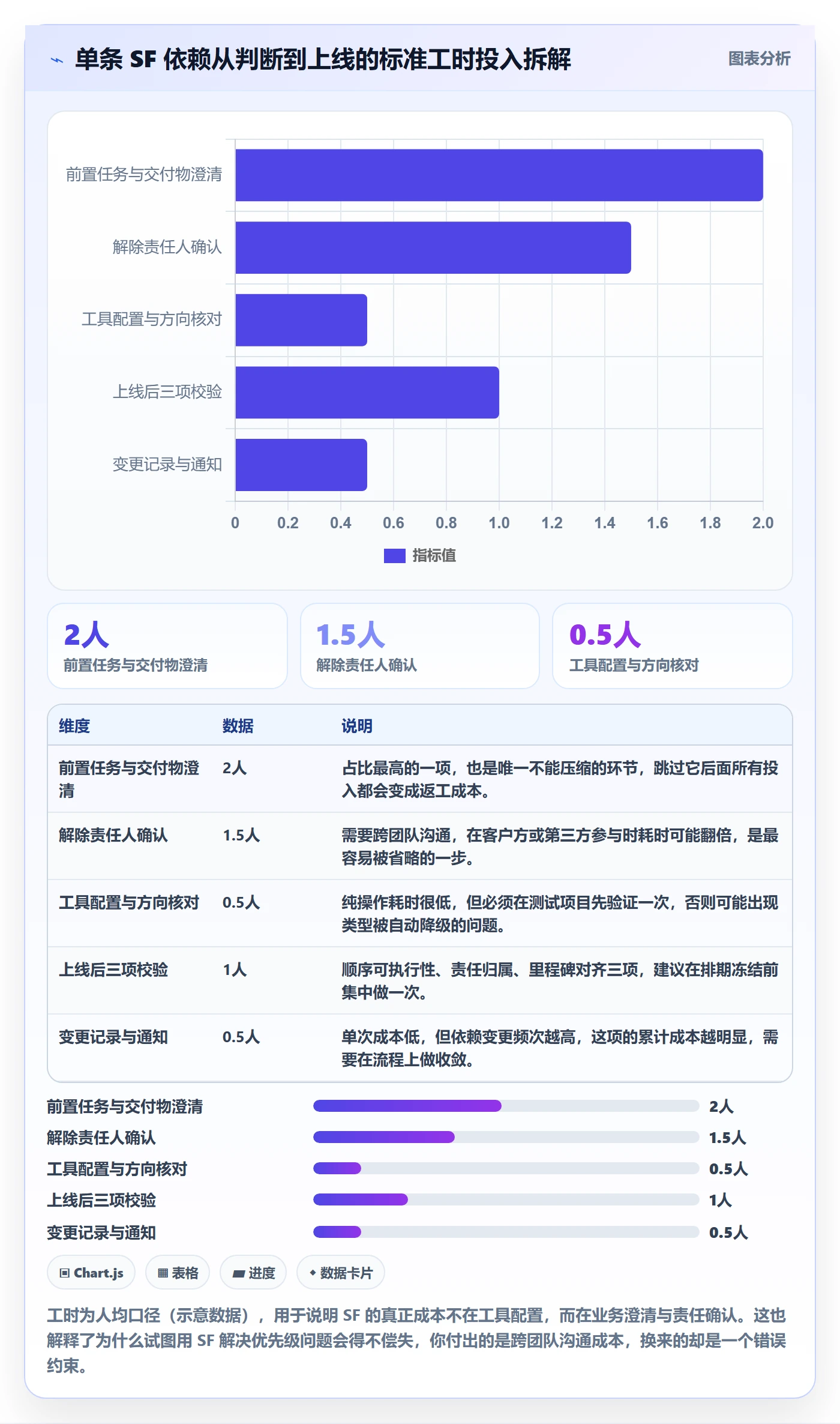Click the 1人 value in table
Screen dimensions: 840x1424
[235, 970]
